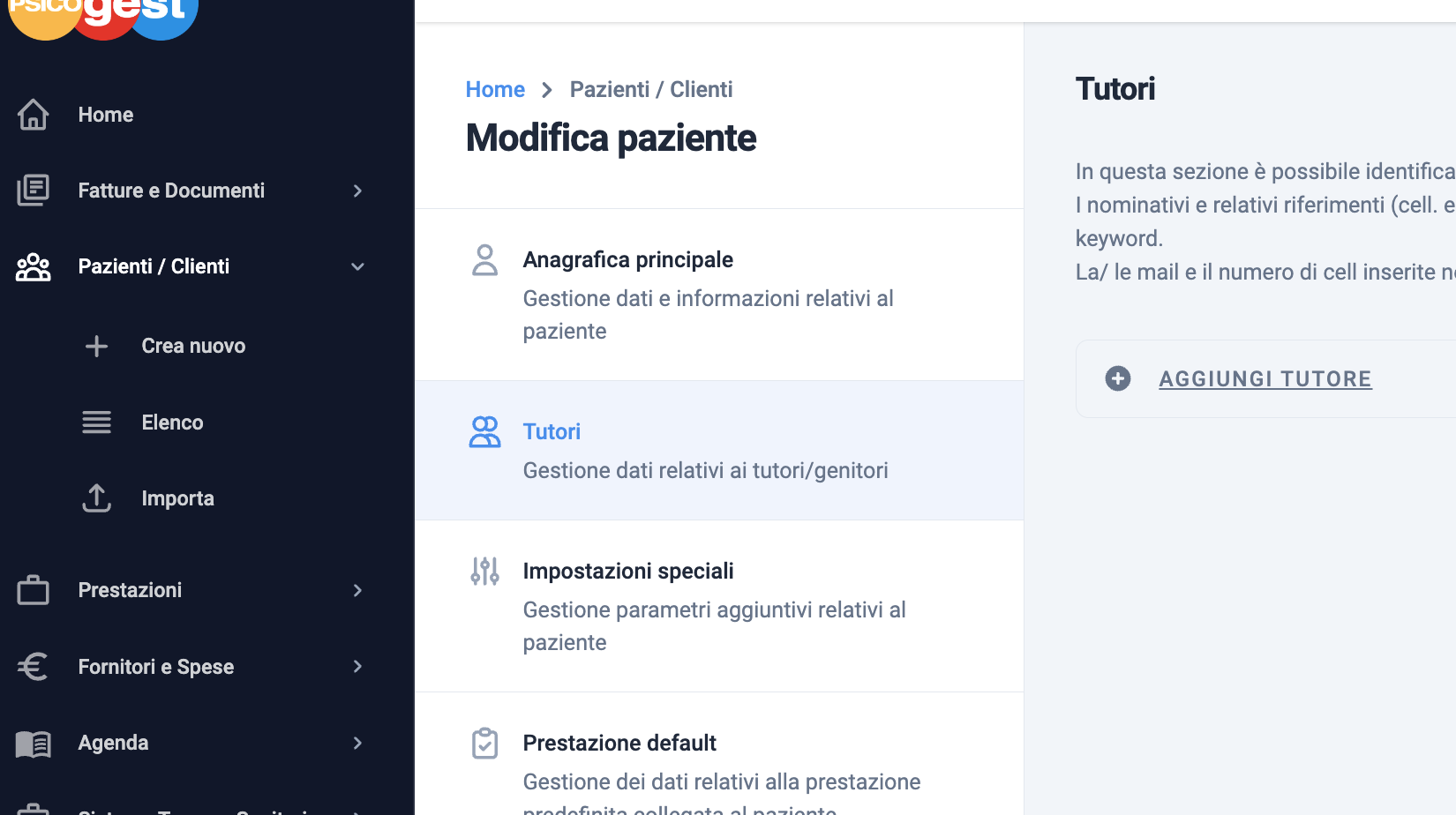1456x815 pixels.
Task: Click the upload icon beside Importa
Action: [97, 498]
